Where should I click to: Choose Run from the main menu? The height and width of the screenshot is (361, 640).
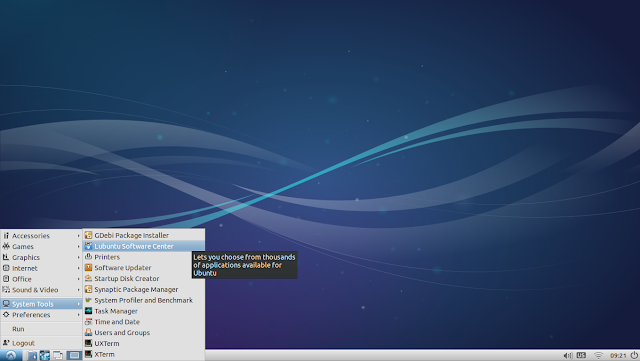41,329
